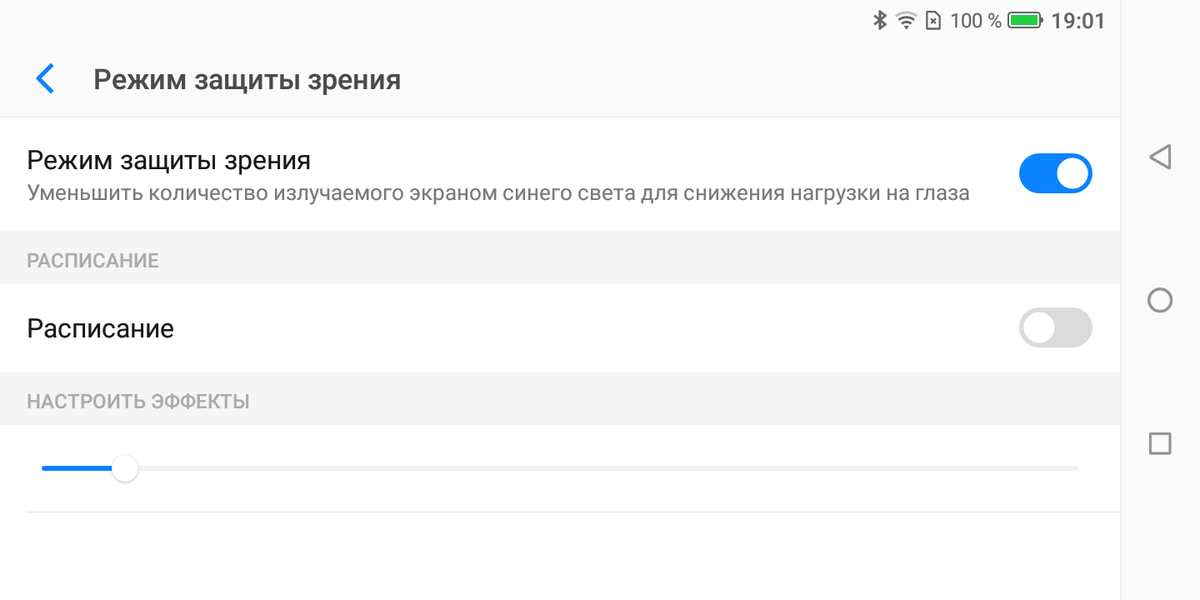Click the 100 % battery percentage text

(x=975, y=20)
